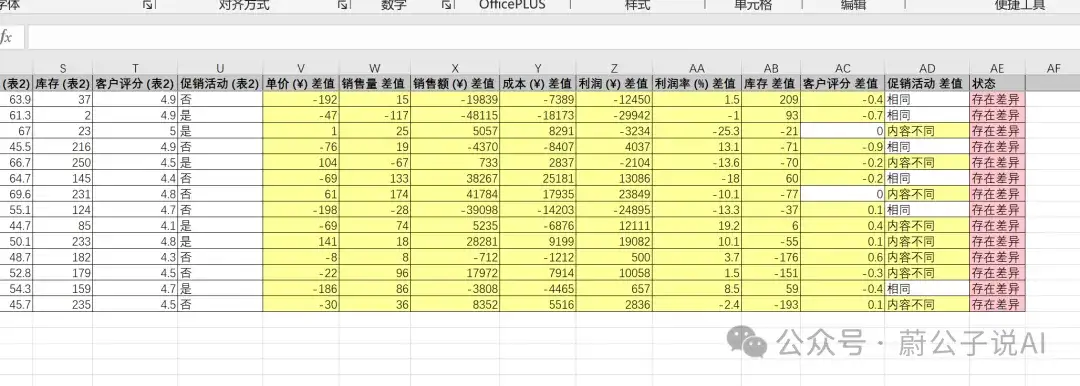Open the 字体 group dialog launcher

(147, 5)
